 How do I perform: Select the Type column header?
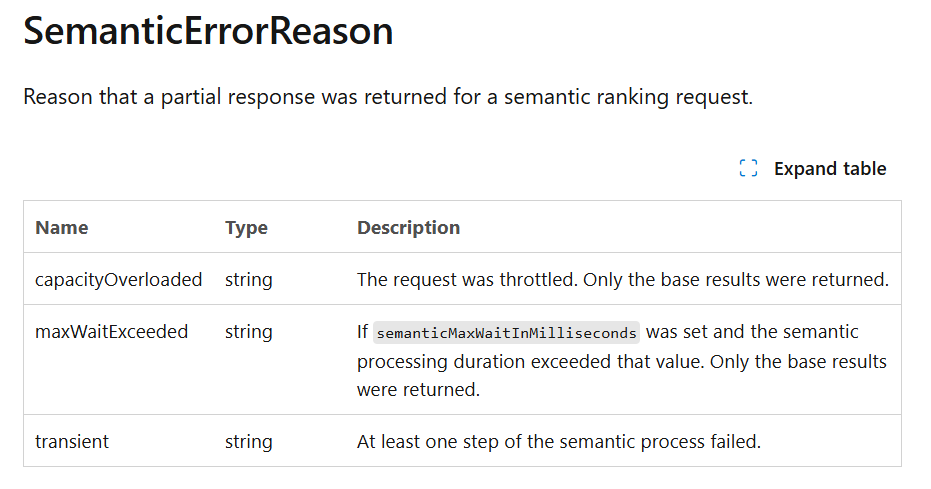pyautogui.click(x=246, y=228)
